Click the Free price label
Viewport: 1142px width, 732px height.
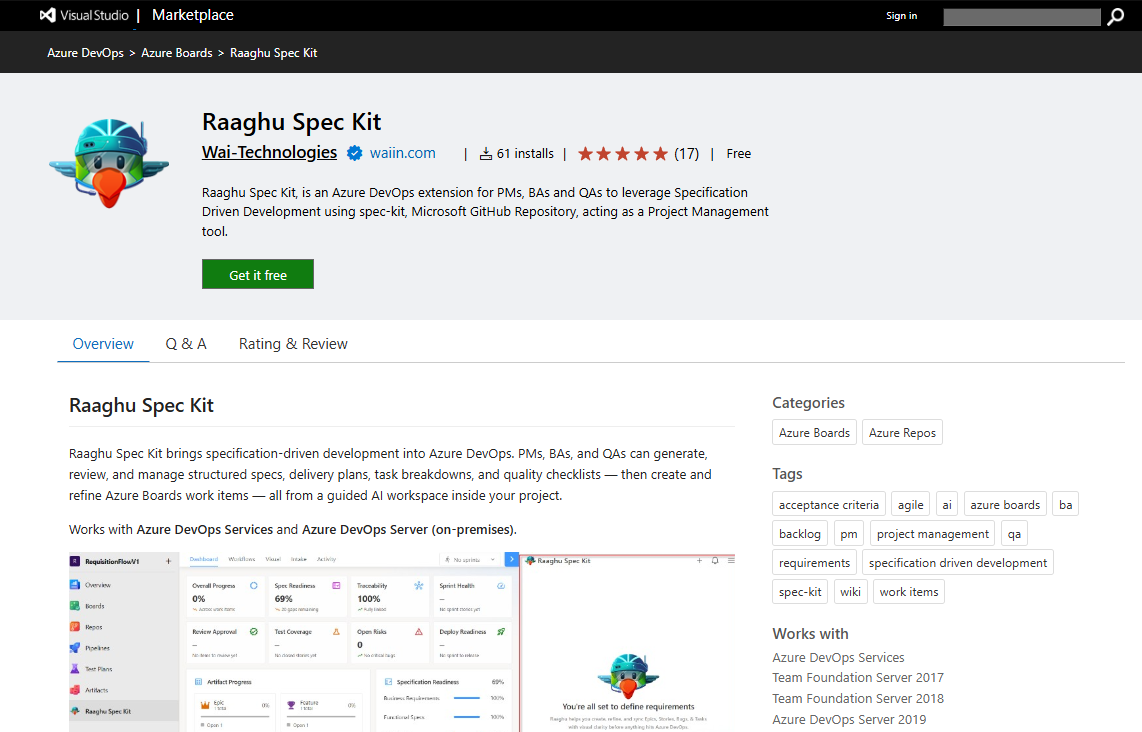click(739, 154)
